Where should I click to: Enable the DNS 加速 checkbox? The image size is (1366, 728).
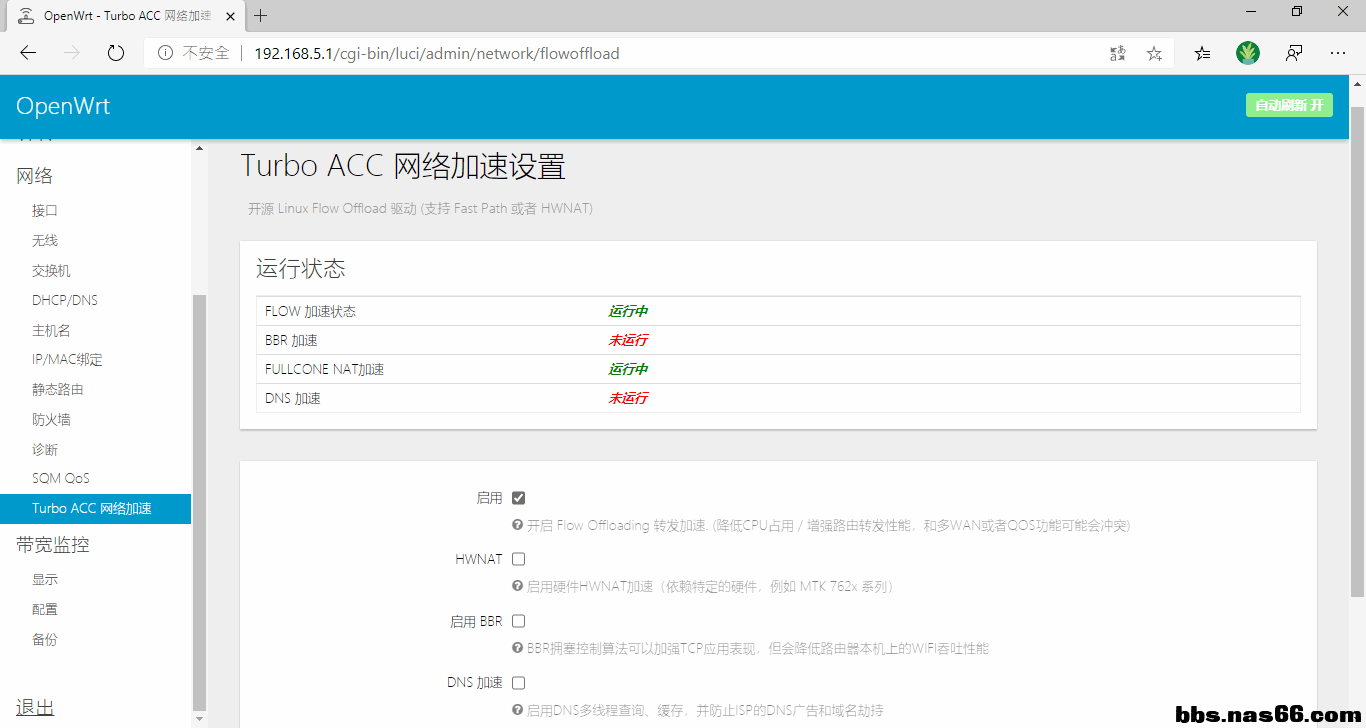[x=518, y=683]
